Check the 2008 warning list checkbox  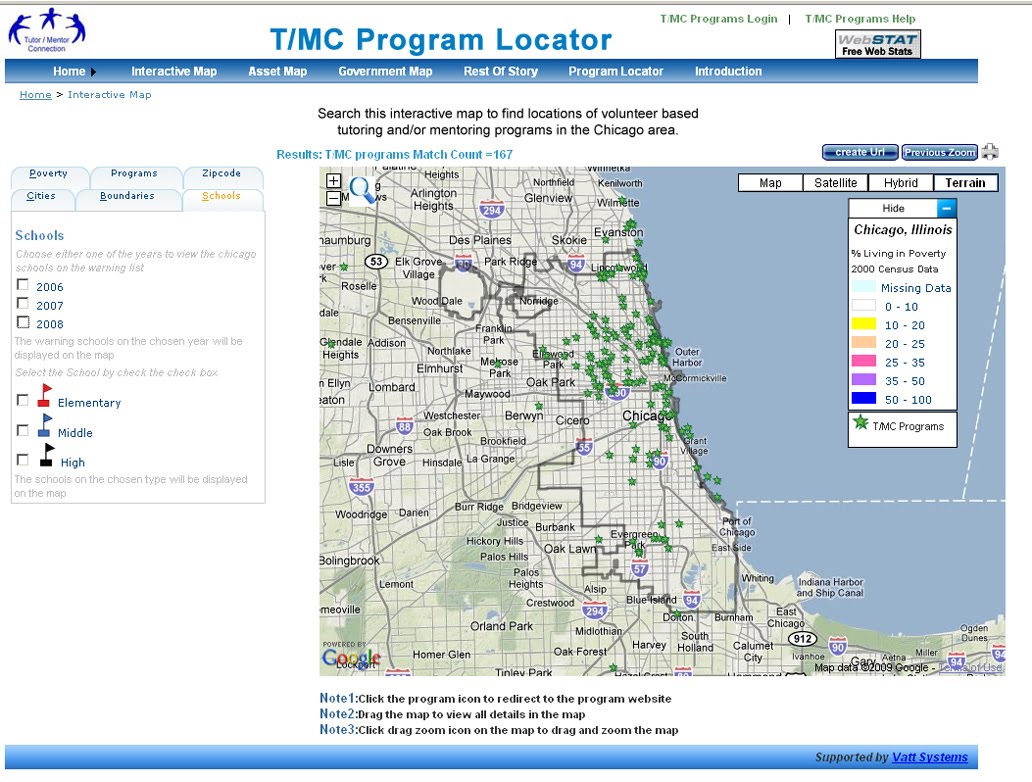pos(23,322)
